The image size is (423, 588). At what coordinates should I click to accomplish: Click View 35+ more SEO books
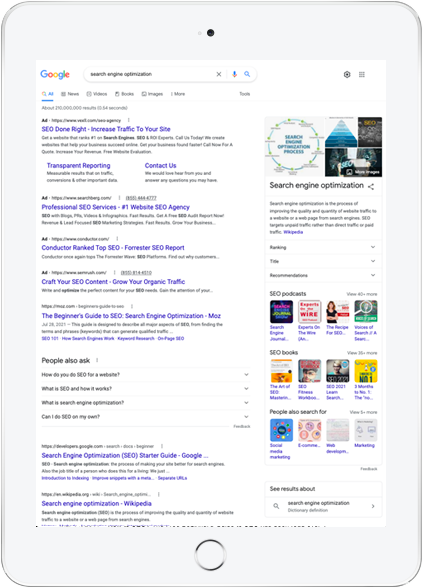tap(362, 353)
